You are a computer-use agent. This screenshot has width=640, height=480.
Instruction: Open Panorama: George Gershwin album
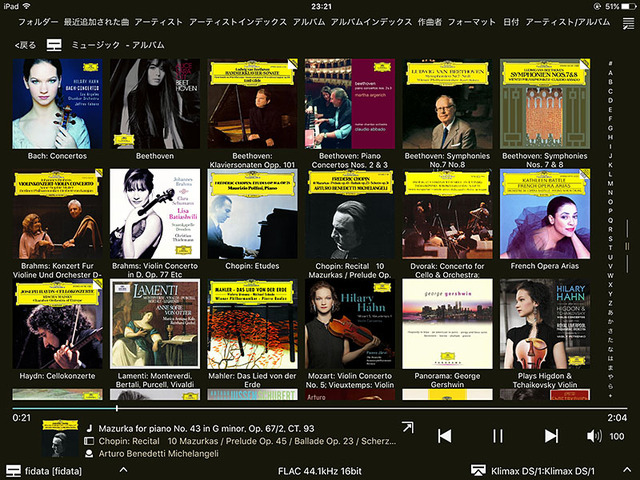(447, 324)
